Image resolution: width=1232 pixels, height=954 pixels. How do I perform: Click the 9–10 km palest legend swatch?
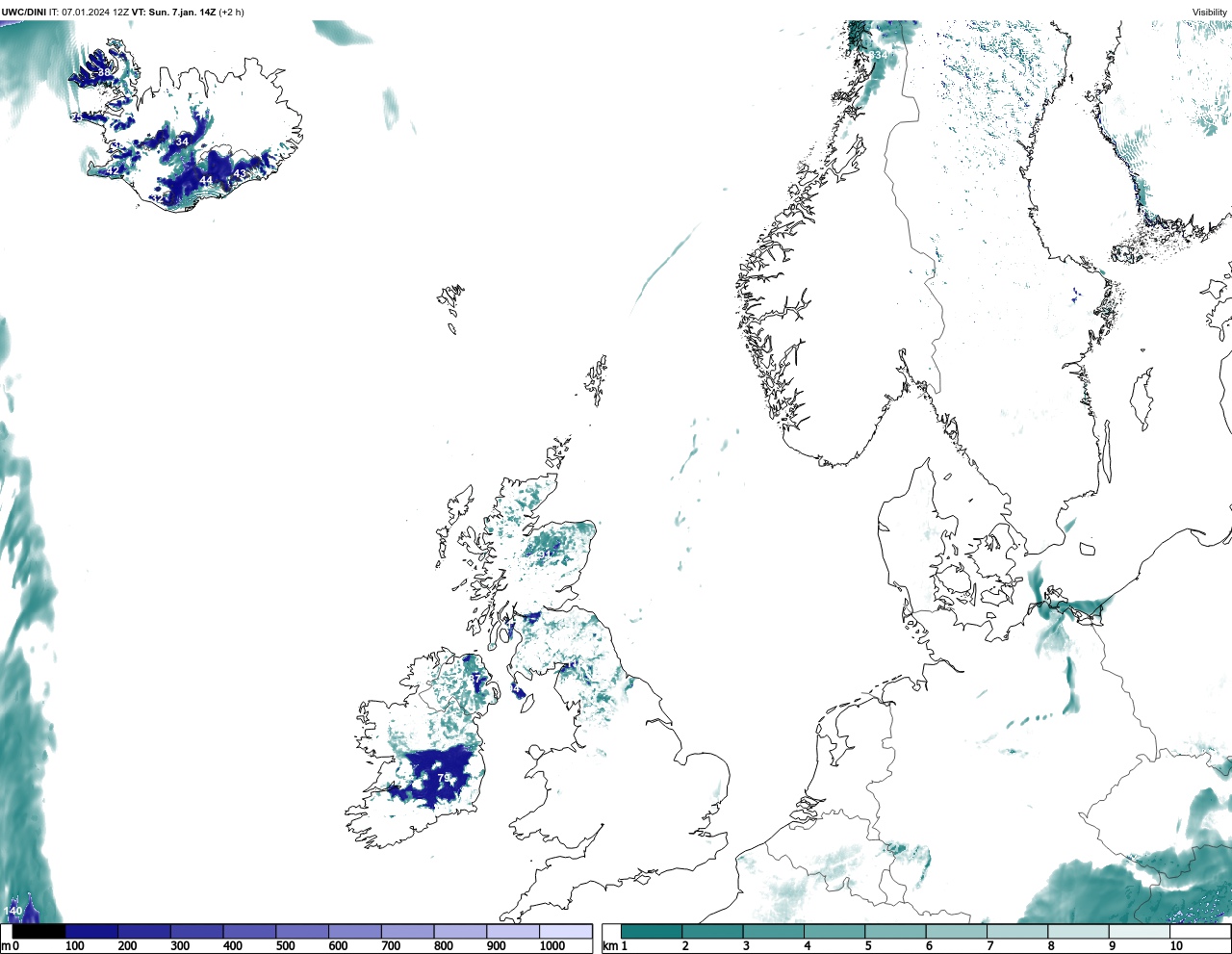[1139, 932]
